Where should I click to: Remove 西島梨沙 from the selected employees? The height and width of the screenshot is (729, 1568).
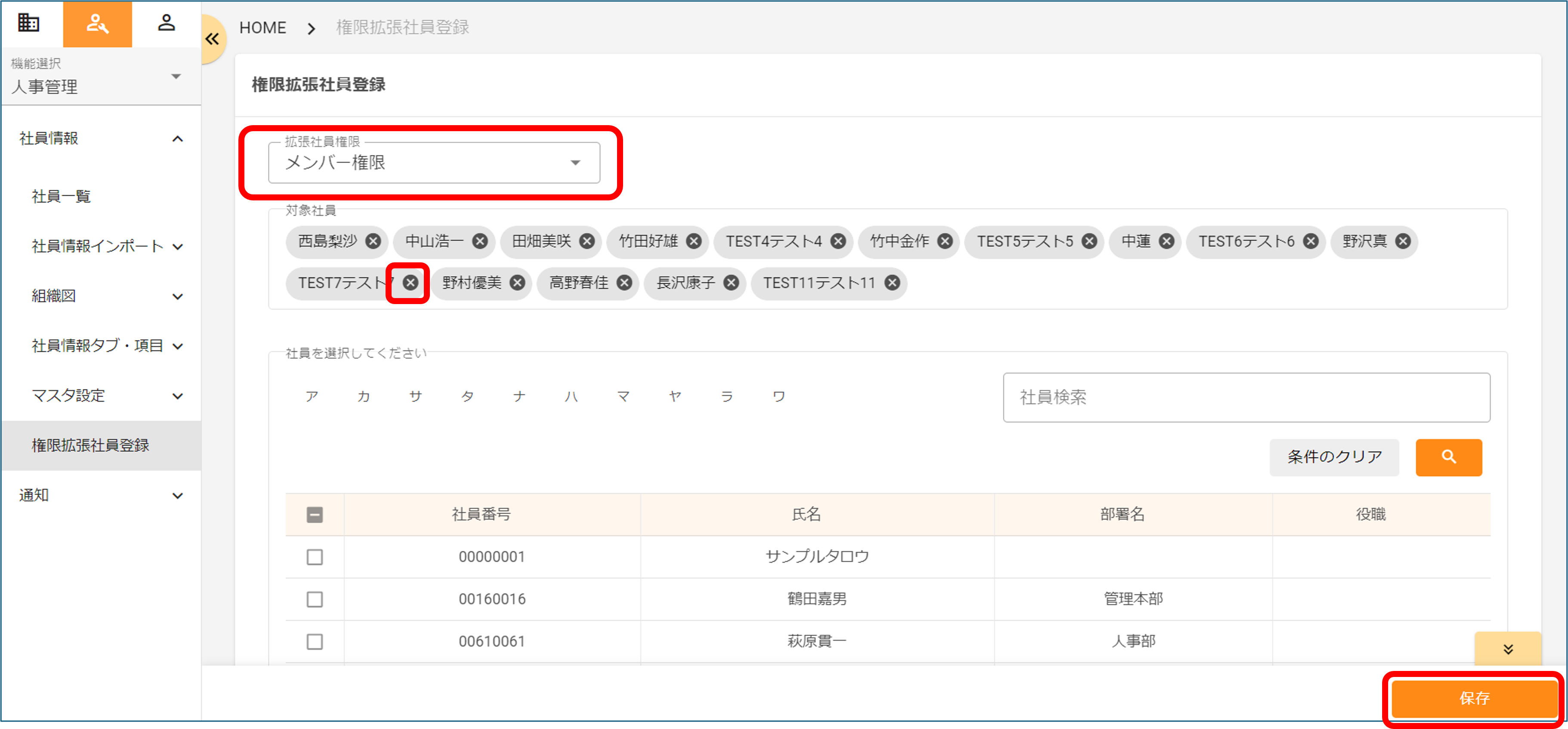point(374,242)
